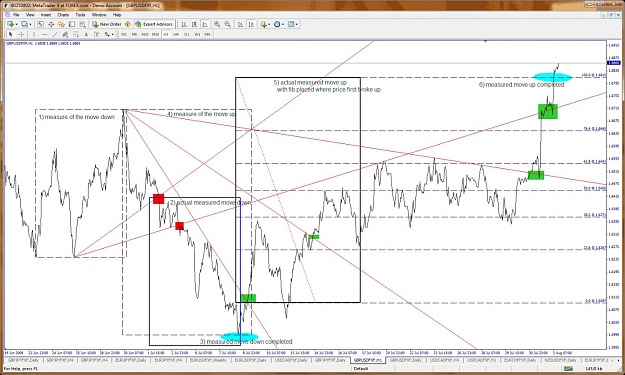Open the Window menu
Screen dimensions: 625x375
(x=99, y=15)
